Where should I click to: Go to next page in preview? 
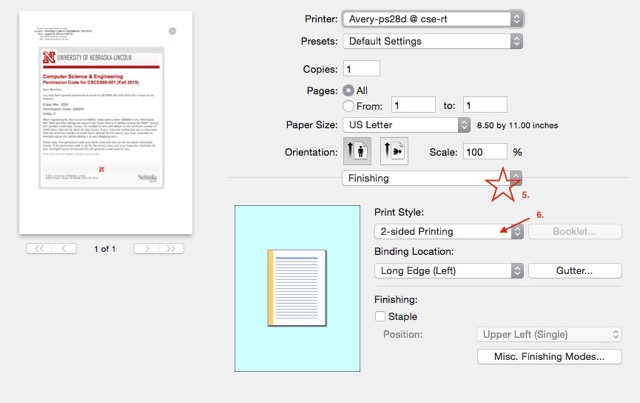[x=146, y=247]
